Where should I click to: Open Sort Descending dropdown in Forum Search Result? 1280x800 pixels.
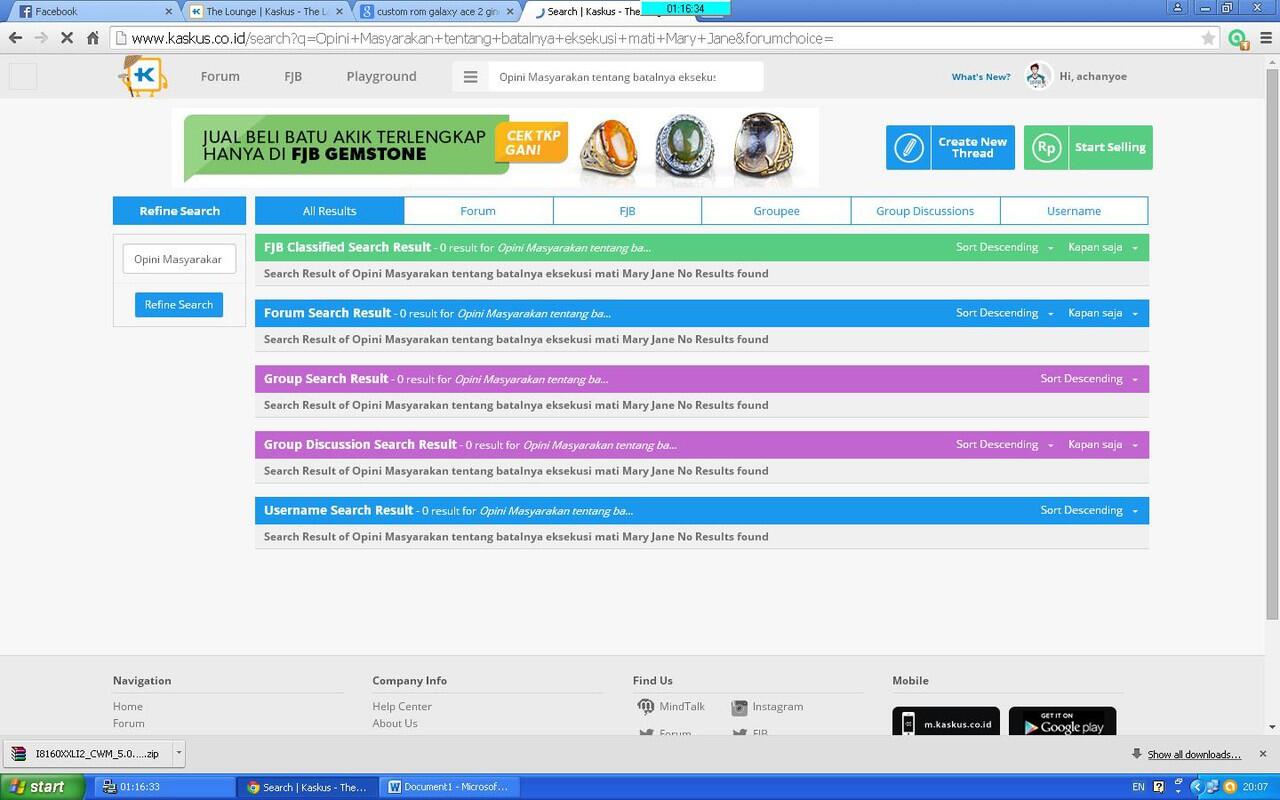(1004, 313)
